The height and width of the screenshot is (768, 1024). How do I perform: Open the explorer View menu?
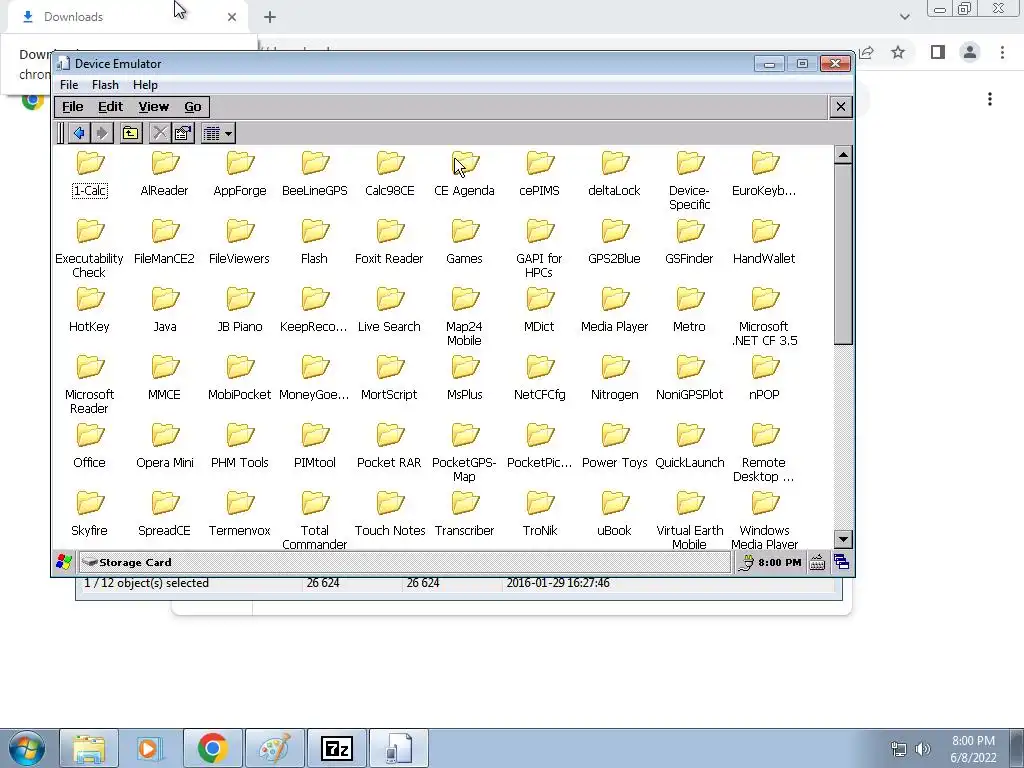153,106
